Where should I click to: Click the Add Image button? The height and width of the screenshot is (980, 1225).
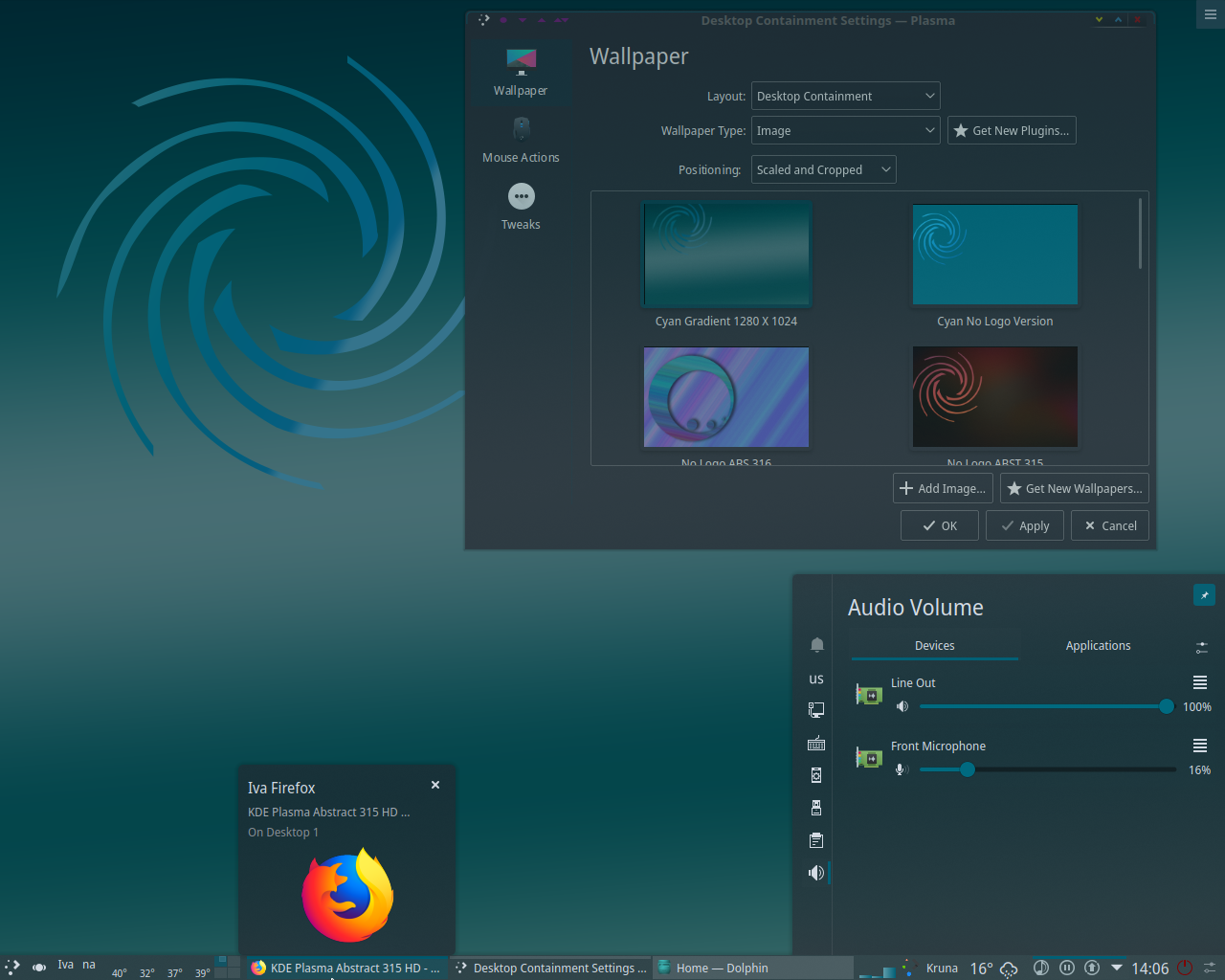pos(943,488)
